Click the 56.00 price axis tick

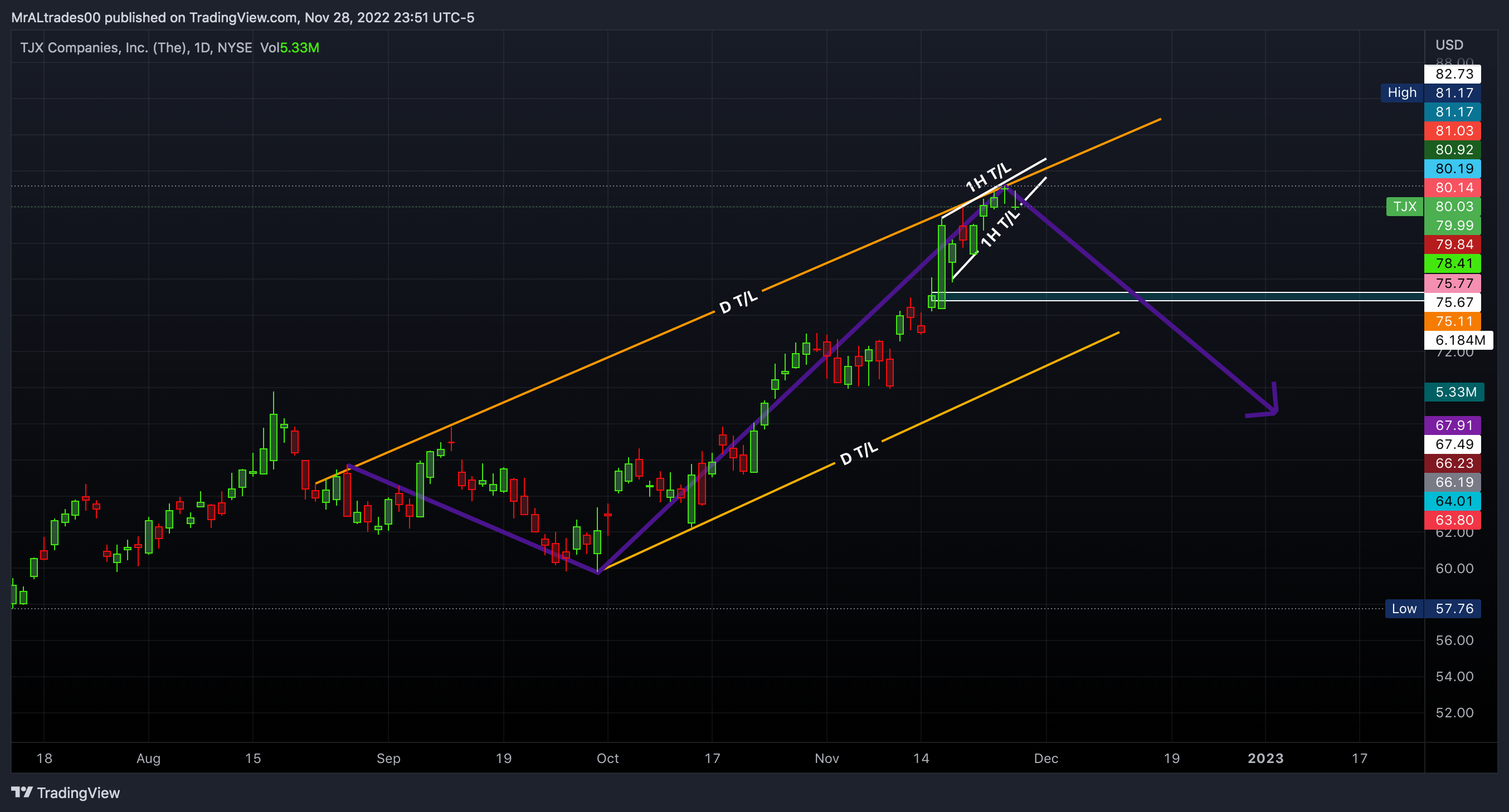[x=1454, y=640]
